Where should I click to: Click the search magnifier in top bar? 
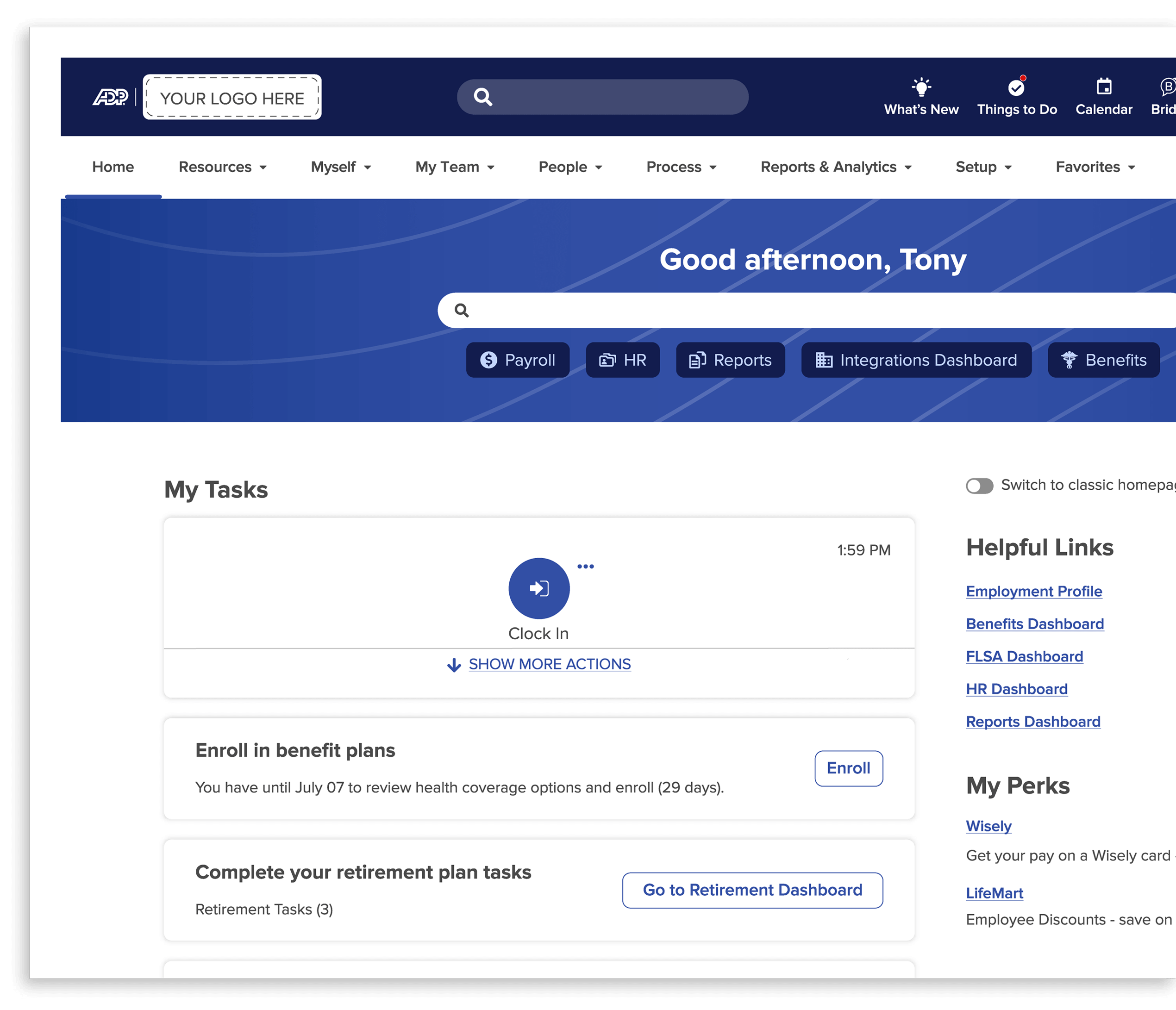point(483,97)
